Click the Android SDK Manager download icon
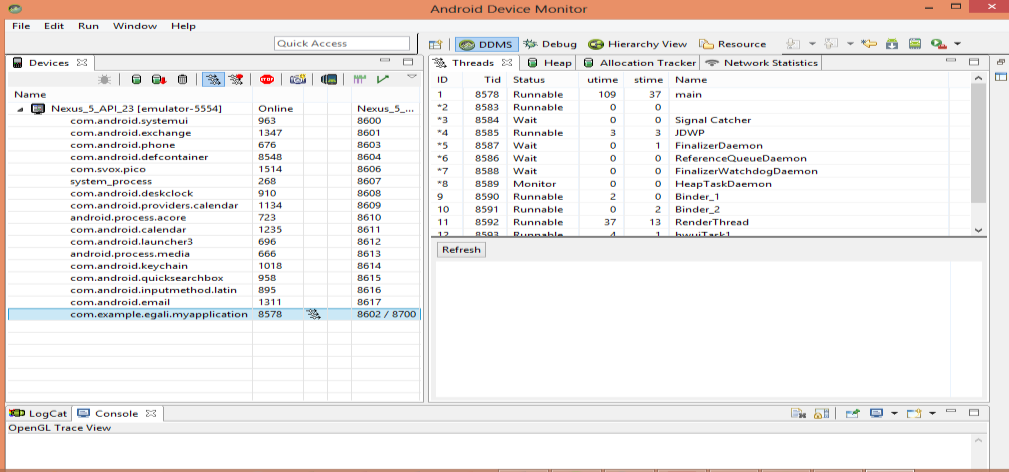Screen dimensions: 1009x472 892,44
